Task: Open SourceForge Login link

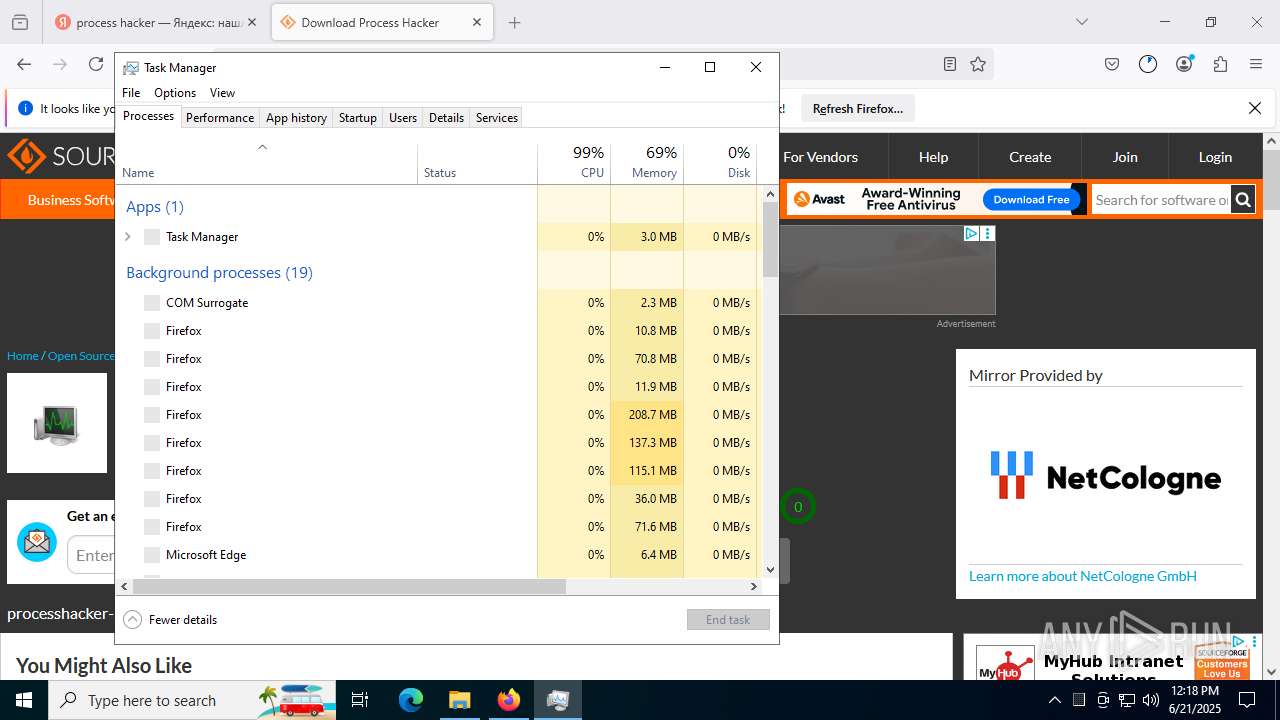Action: point(1215,157)
